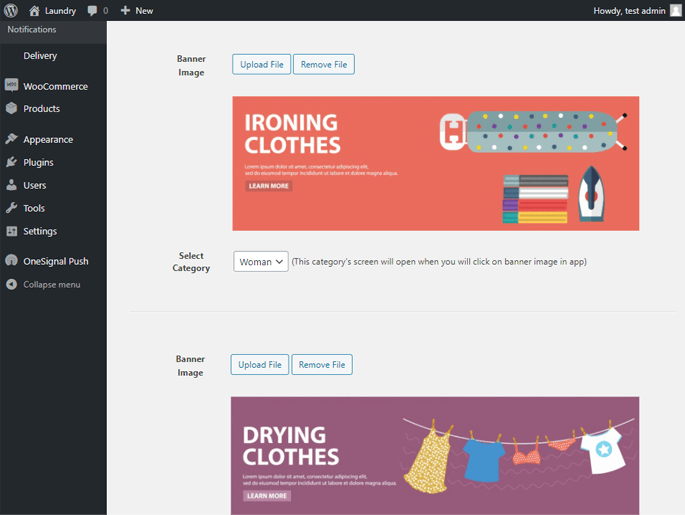The height and width of the screenshot is (515, 685).
Task: Click Upload File for the ironing banner
Action: [x=261, y=65]
